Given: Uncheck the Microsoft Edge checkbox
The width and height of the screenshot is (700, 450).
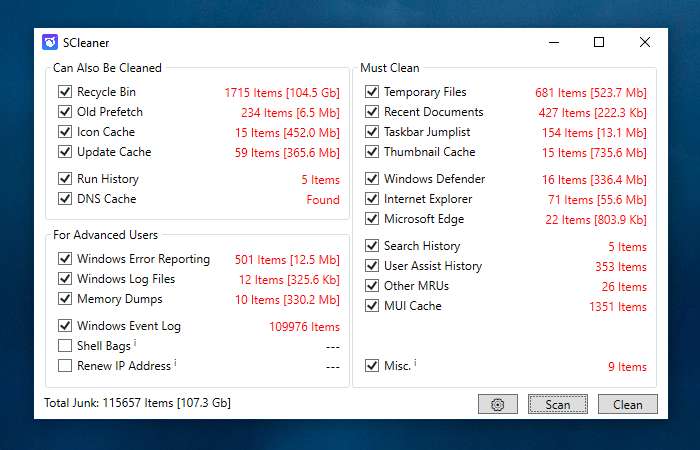Looking at the screenshot, I should tap(372, 219).
